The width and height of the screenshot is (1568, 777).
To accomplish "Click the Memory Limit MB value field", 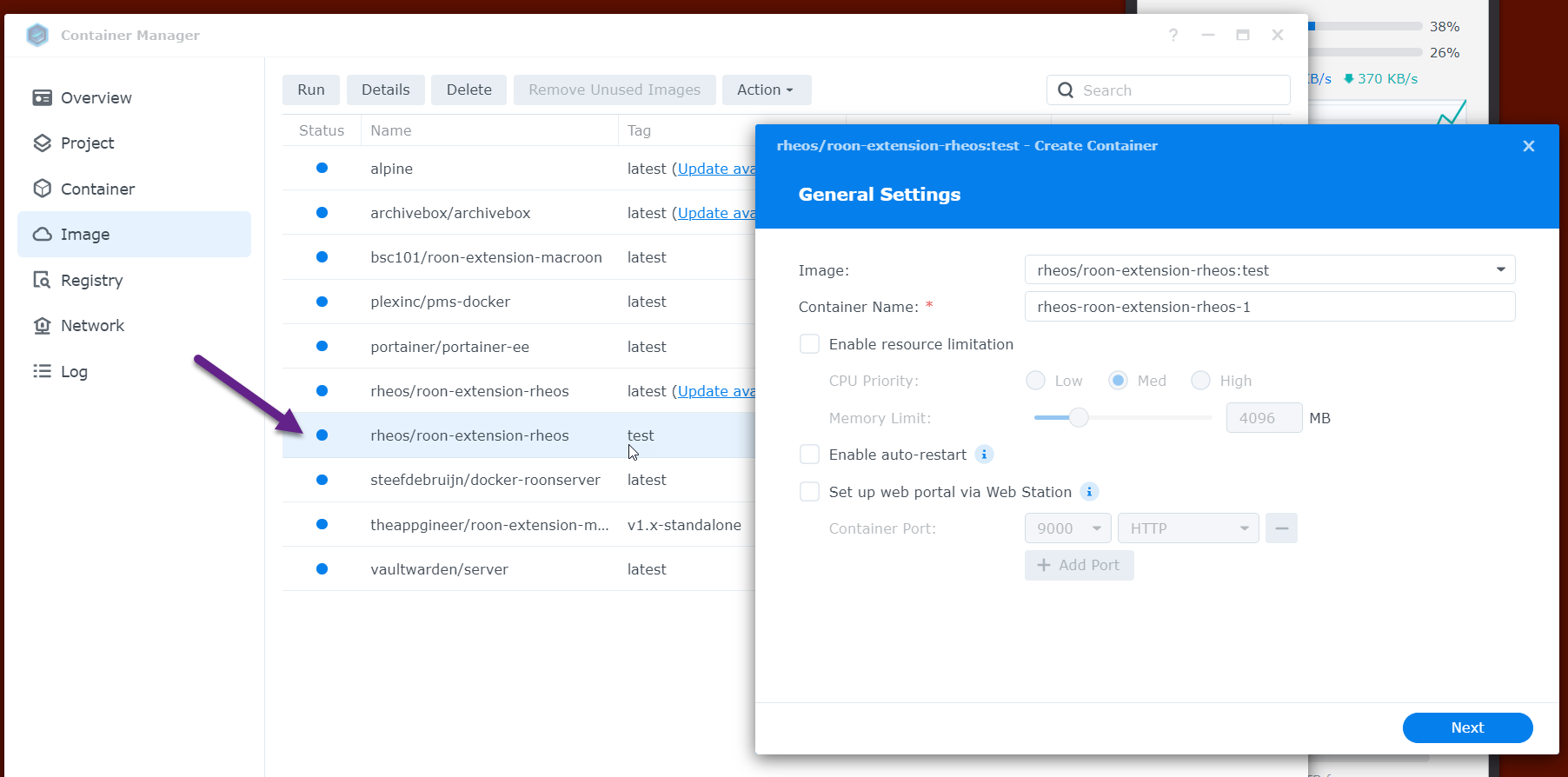I will coord(1264,418).
